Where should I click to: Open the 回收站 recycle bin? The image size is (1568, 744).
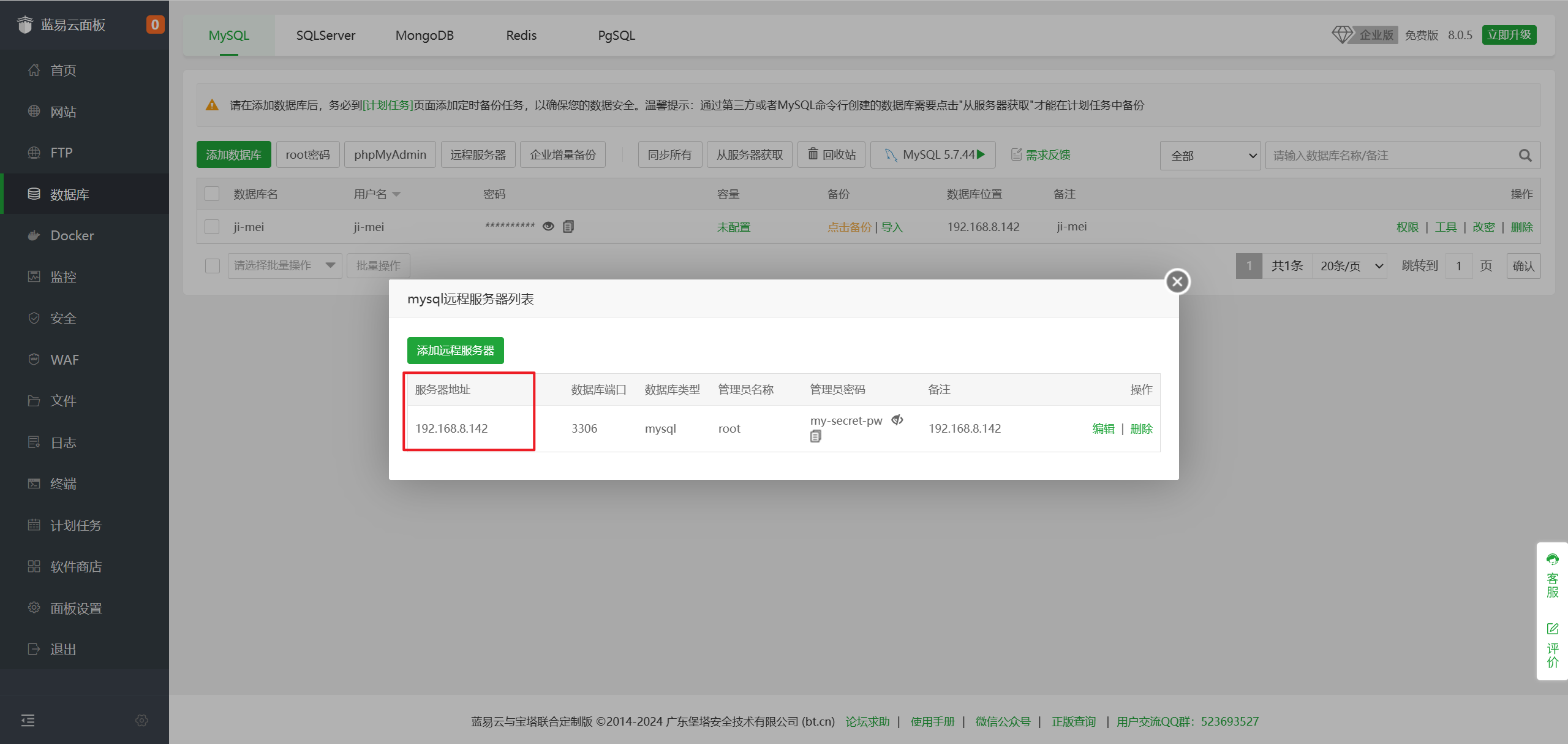(x=831, y=154)
